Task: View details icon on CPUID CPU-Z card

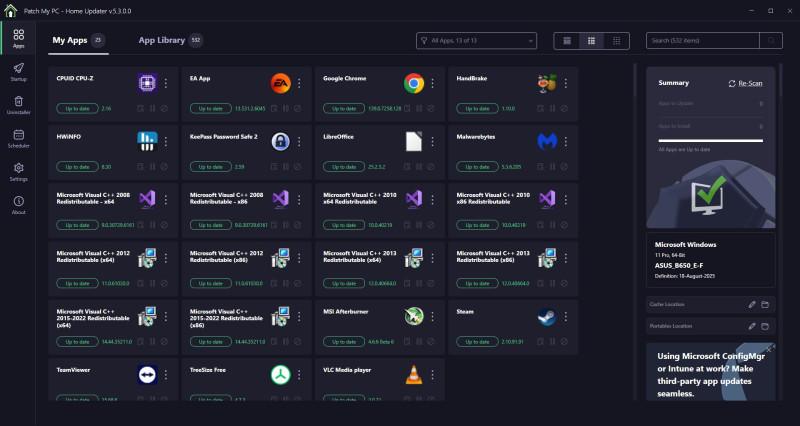Action: click(x=140, y=109)
